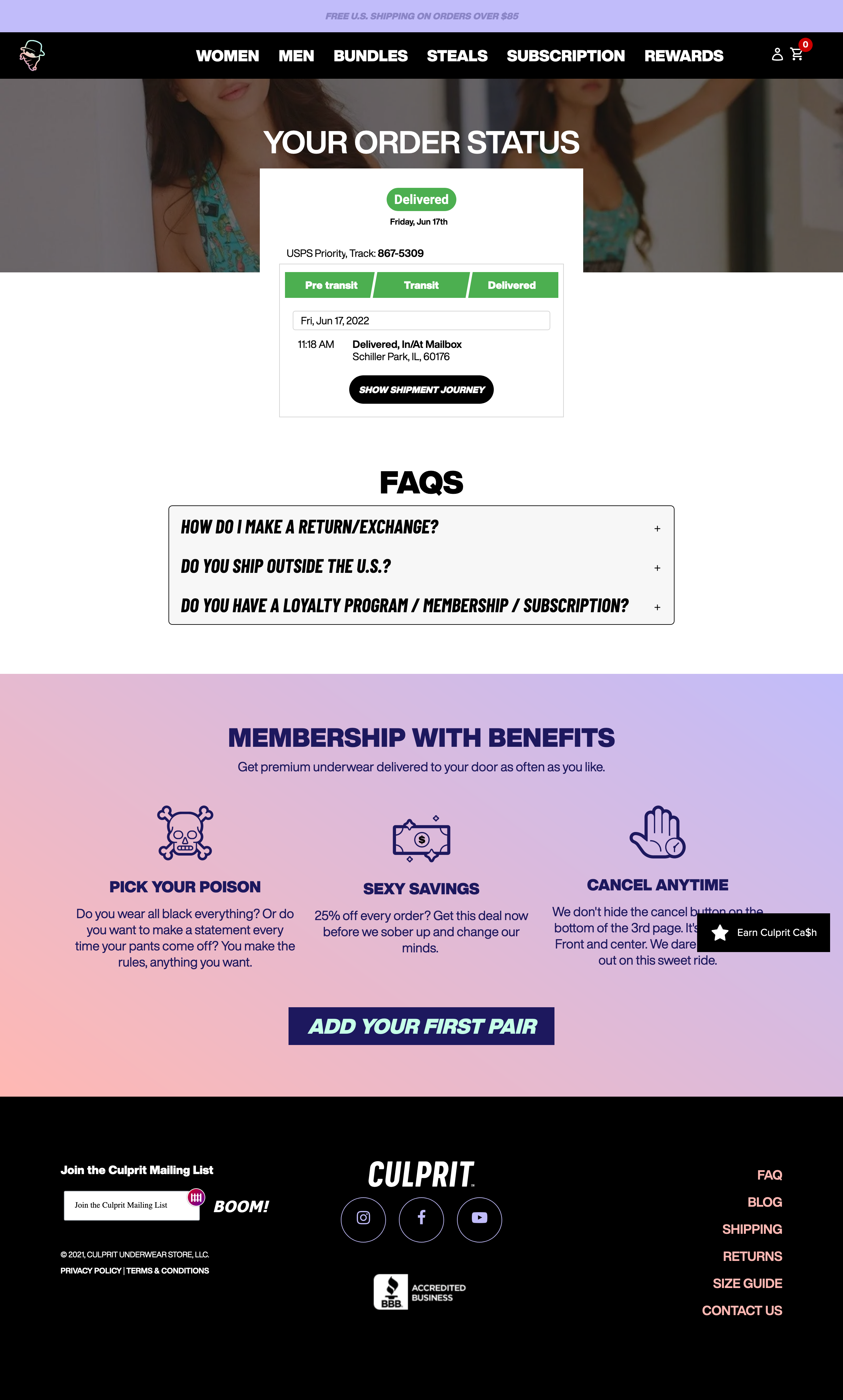Click the ADD YOUR FIRST PAIR button
This screenshot has height=1400, width=843.
click(421, 1025)
